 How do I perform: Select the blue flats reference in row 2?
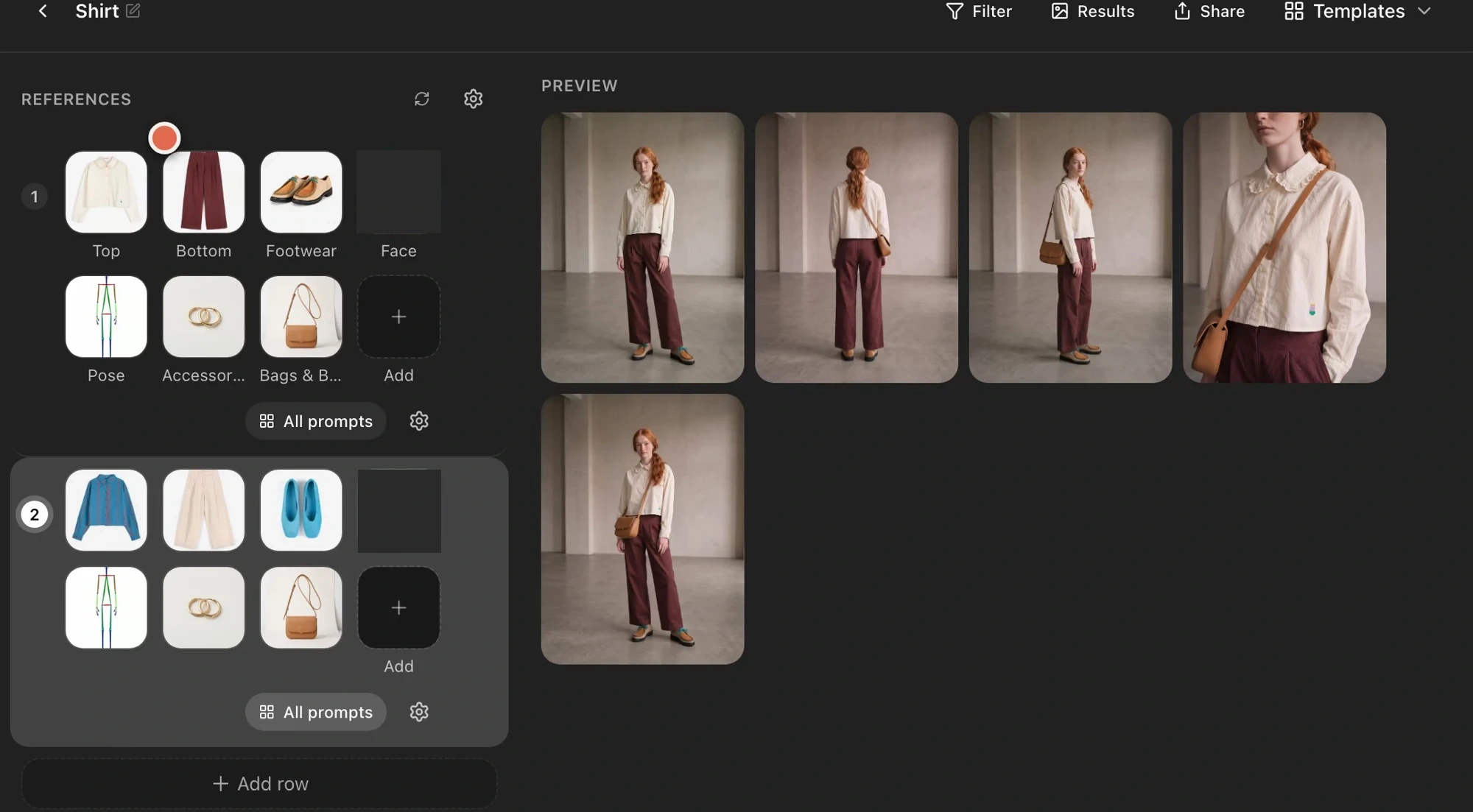(301, 510)
